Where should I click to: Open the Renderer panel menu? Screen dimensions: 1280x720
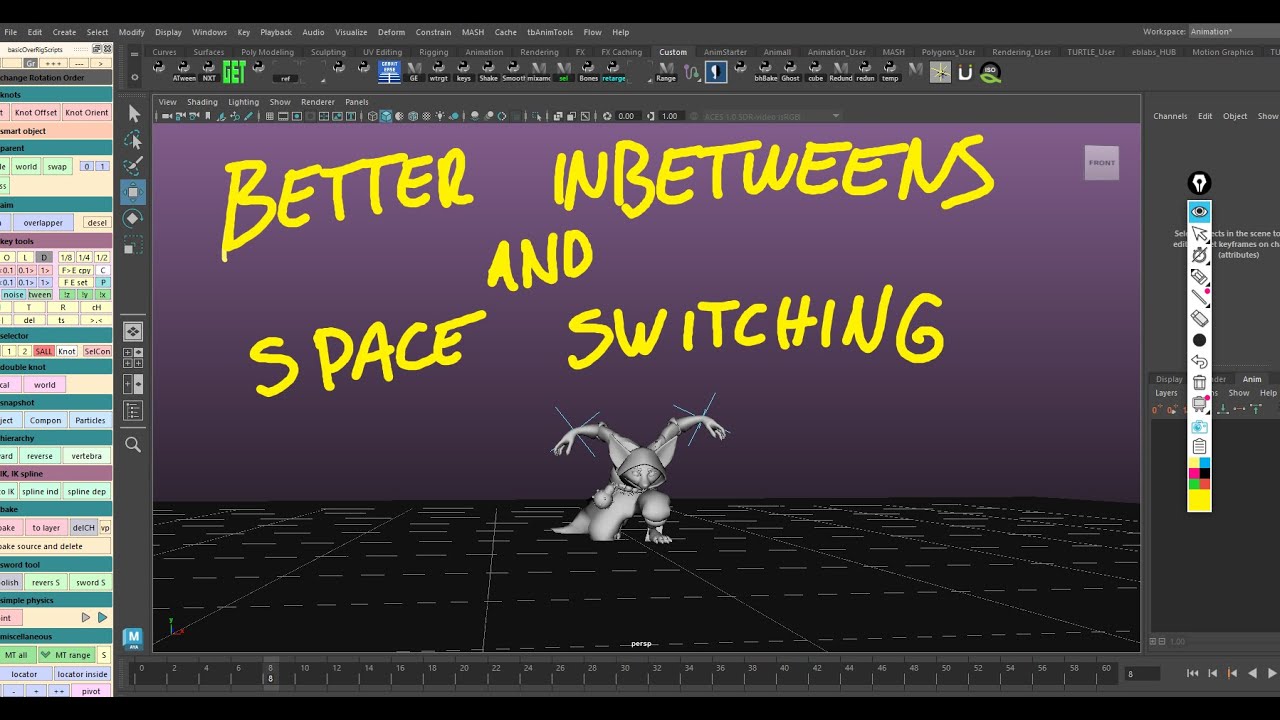(x=318, y=102)
